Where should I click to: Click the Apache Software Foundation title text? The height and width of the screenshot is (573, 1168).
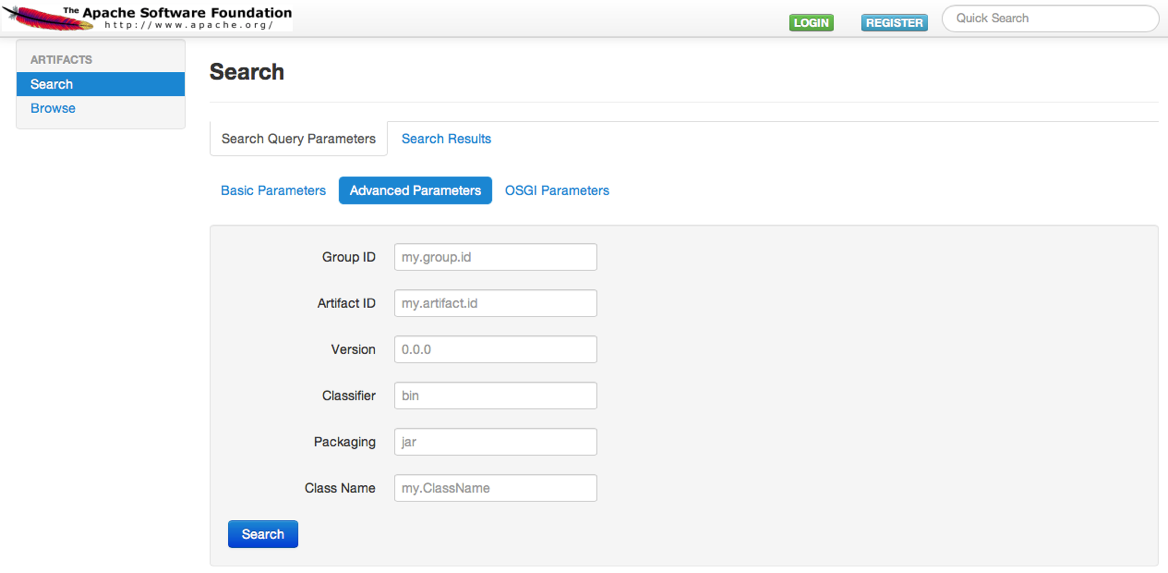pyautogui.click(x=185, y=13)
